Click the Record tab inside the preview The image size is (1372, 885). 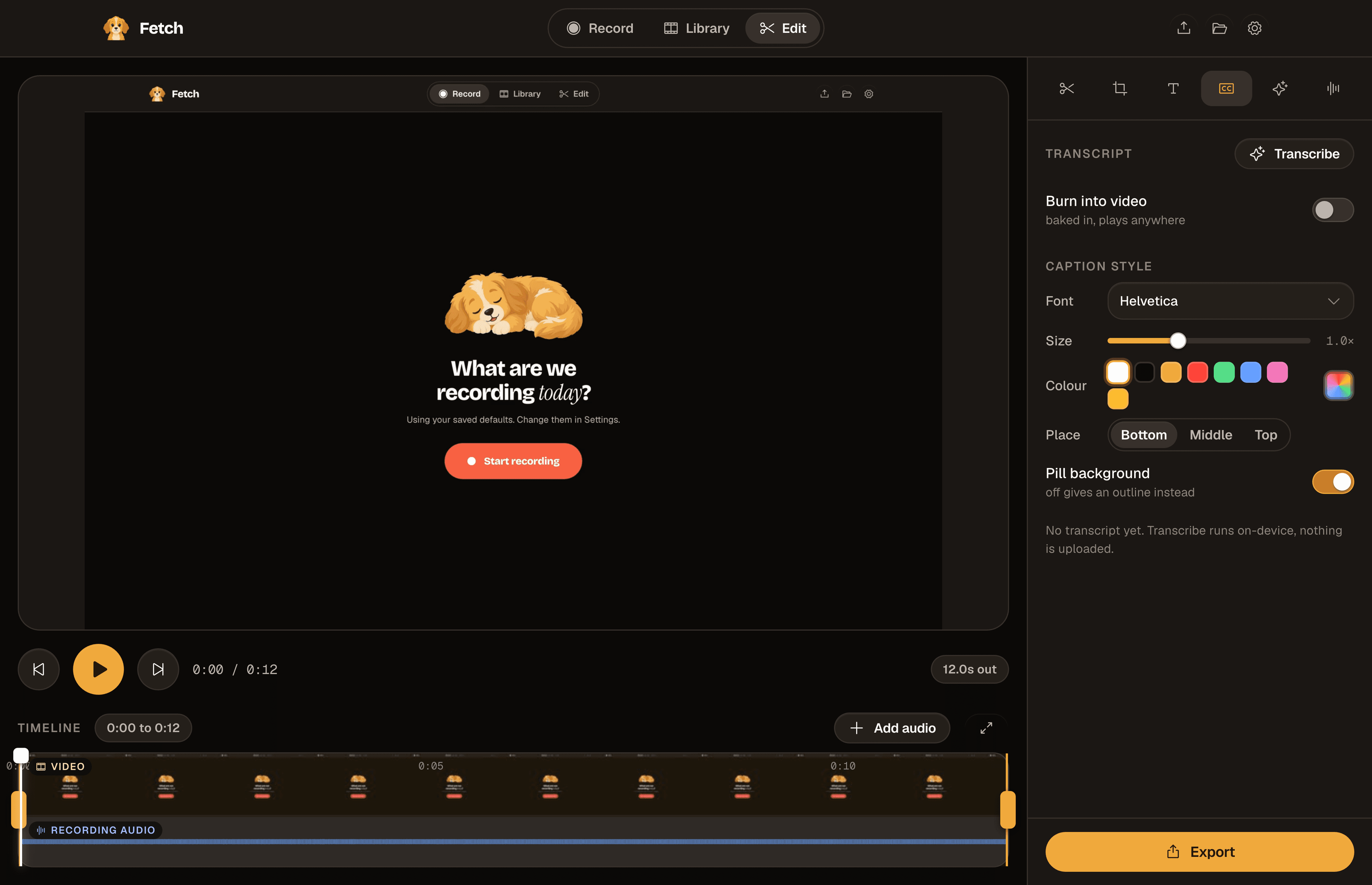(x=459, y=94)
